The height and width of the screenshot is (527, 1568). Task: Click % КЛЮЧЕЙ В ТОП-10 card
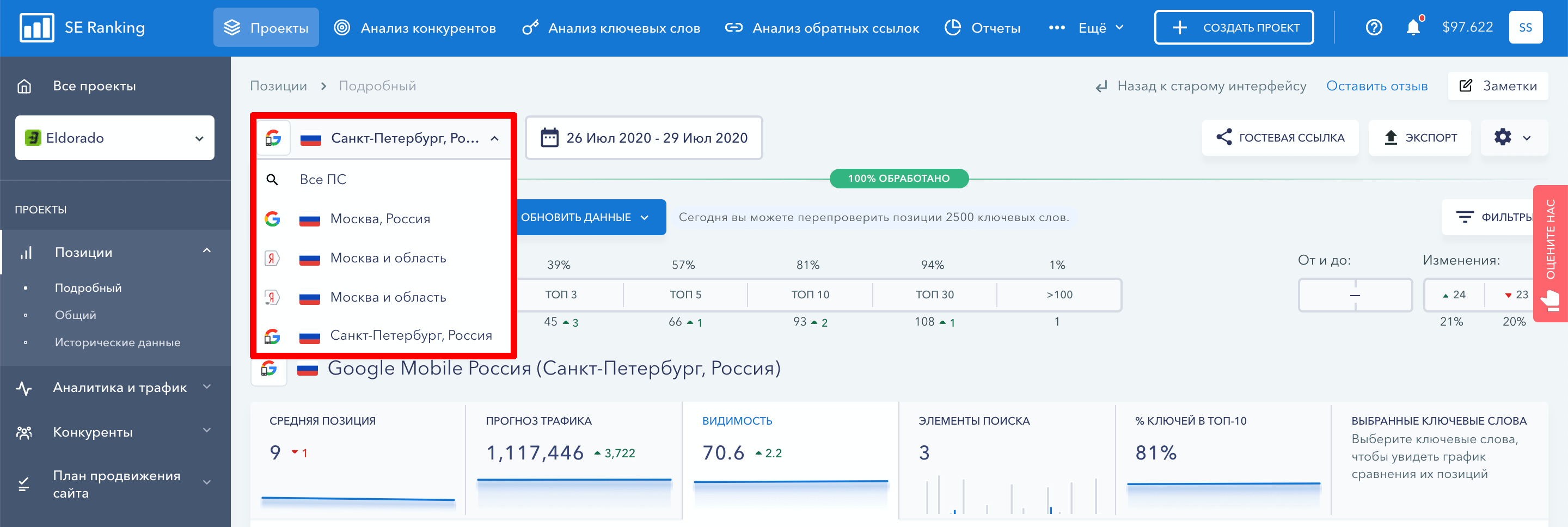[x=1223, y=461]
